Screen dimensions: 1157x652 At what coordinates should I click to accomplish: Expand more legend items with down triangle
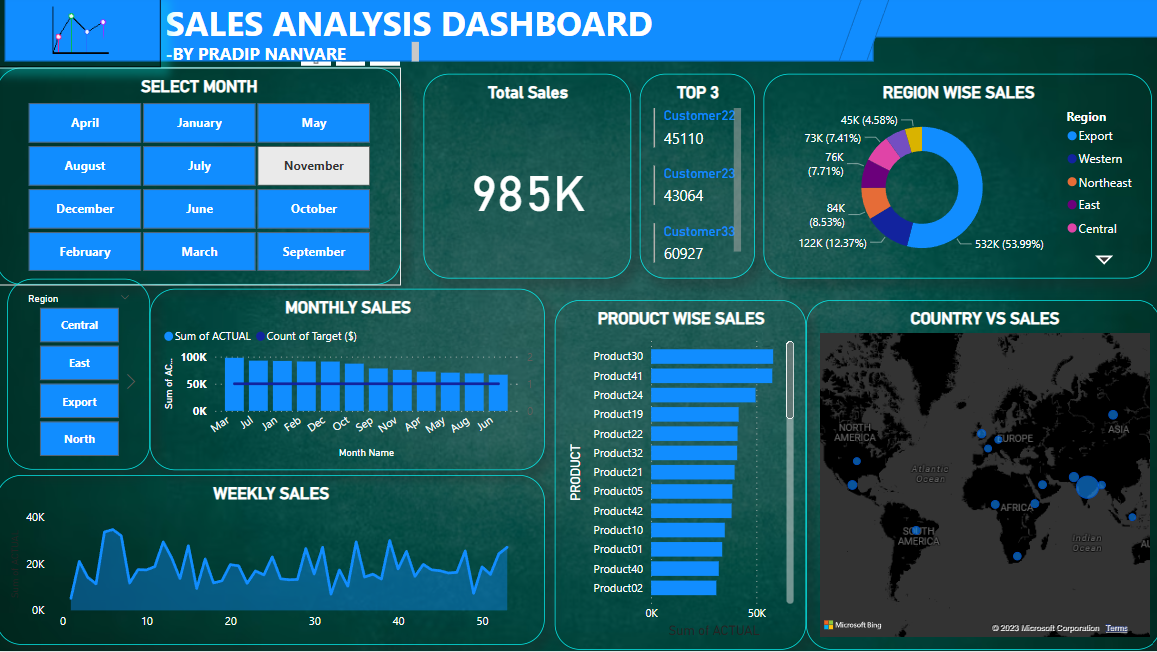coord(1104,259)
